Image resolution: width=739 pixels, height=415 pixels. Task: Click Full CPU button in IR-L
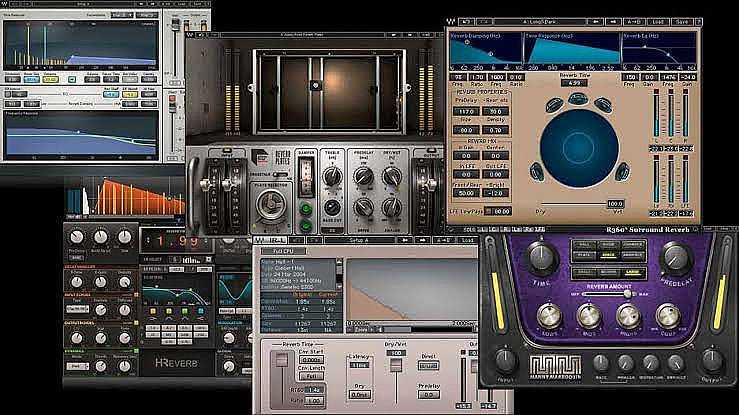pyautogui.click(x=283, y=251)
